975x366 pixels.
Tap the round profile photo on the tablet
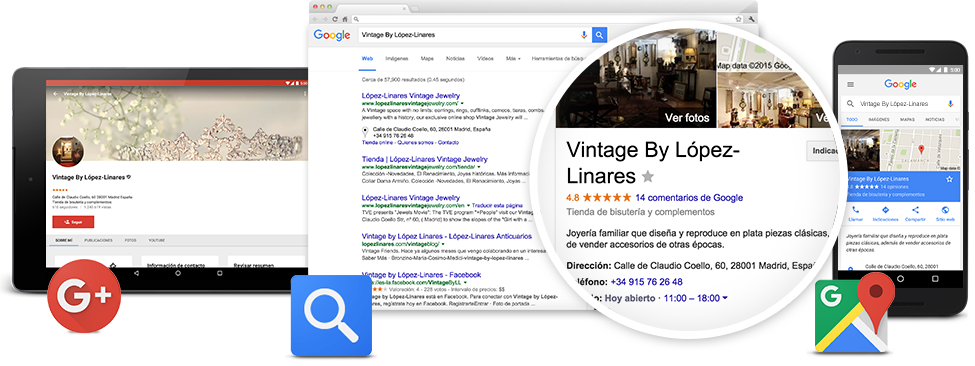(68, 152)
